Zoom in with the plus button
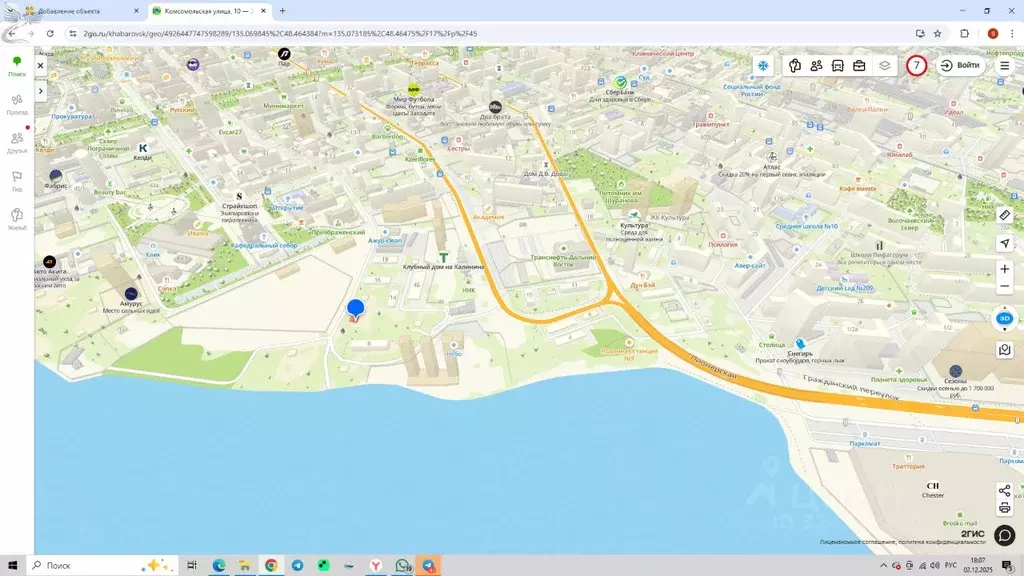The width and height of the screenshot is (1024, 576). pos(1005,269)
